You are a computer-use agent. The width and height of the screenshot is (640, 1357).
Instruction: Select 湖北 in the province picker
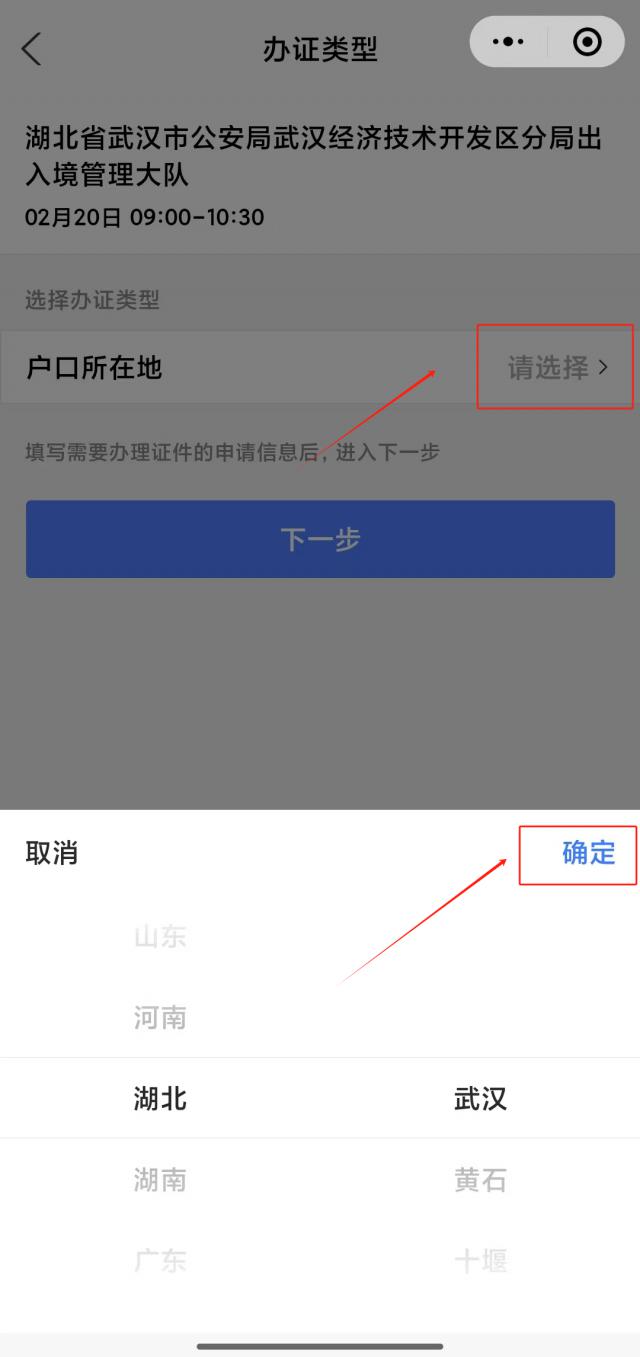[x=160, y=1099]
